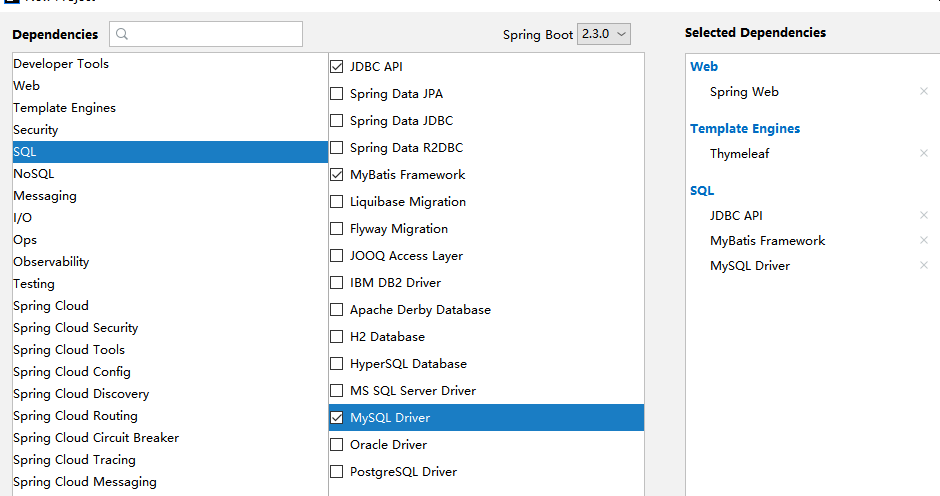
Task: Remove MyBatis Framework from selected dependencies
Action: pos(923,241)
